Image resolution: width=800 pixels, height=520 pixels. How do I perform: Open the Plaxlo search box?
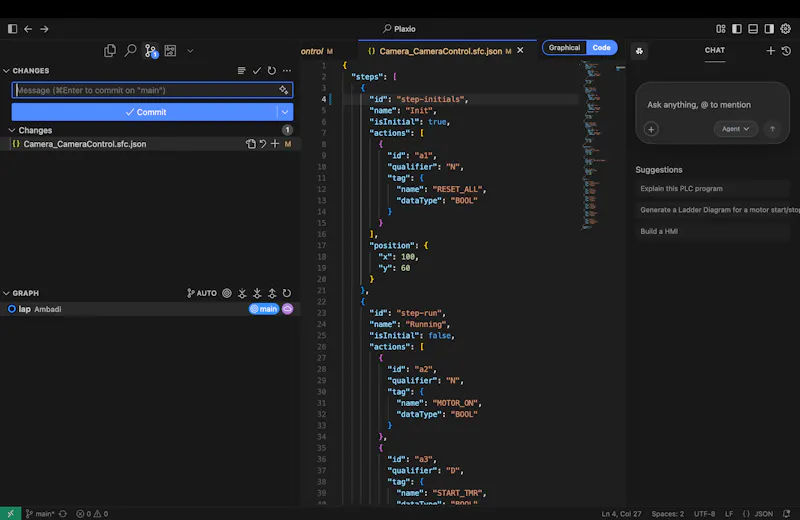(399, 29)
